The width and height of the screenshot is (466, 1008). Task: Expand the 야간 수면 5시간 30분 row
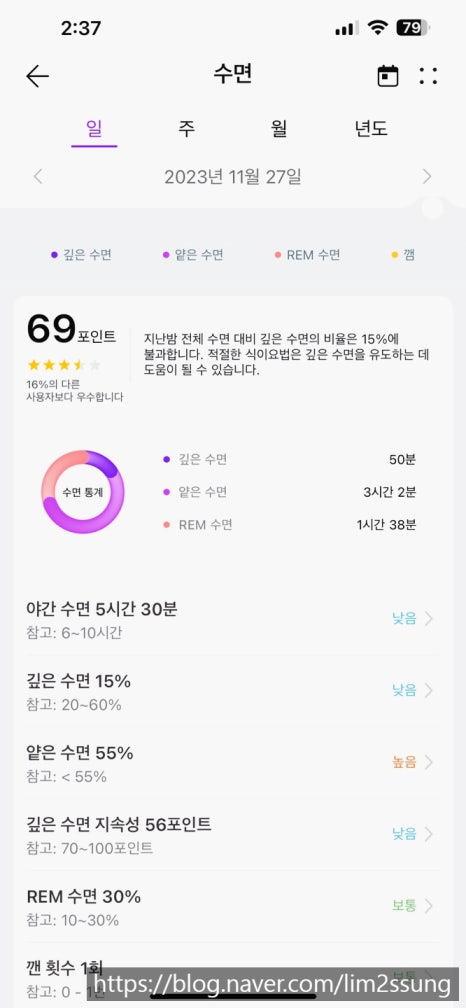231,620
